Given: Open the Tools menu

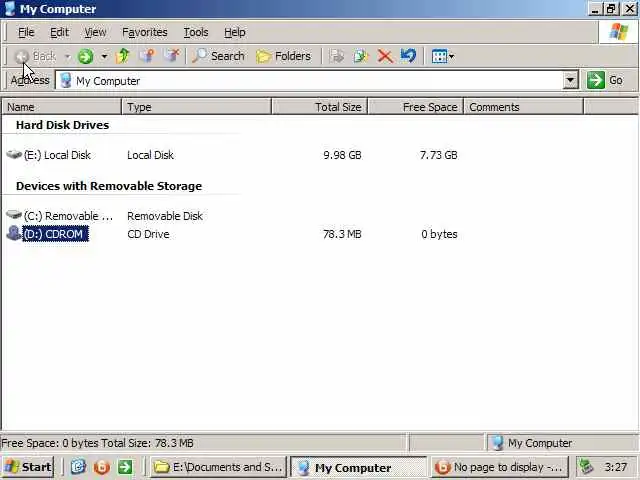Looking at the screenshot, I should [x=196, y=32].
